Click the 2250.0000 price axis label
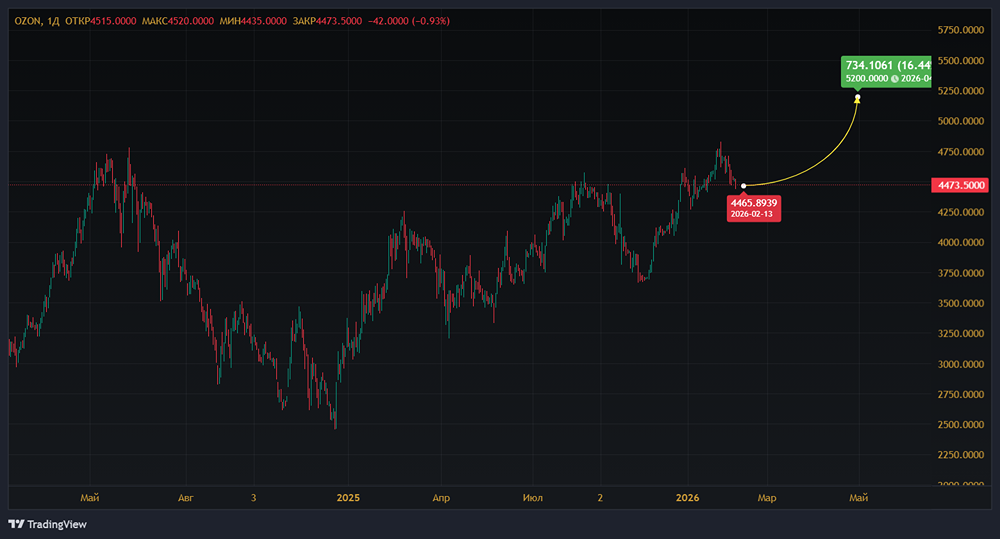Screen dimensions: 1000x539 pyautogui.click(x=960, y=455)
